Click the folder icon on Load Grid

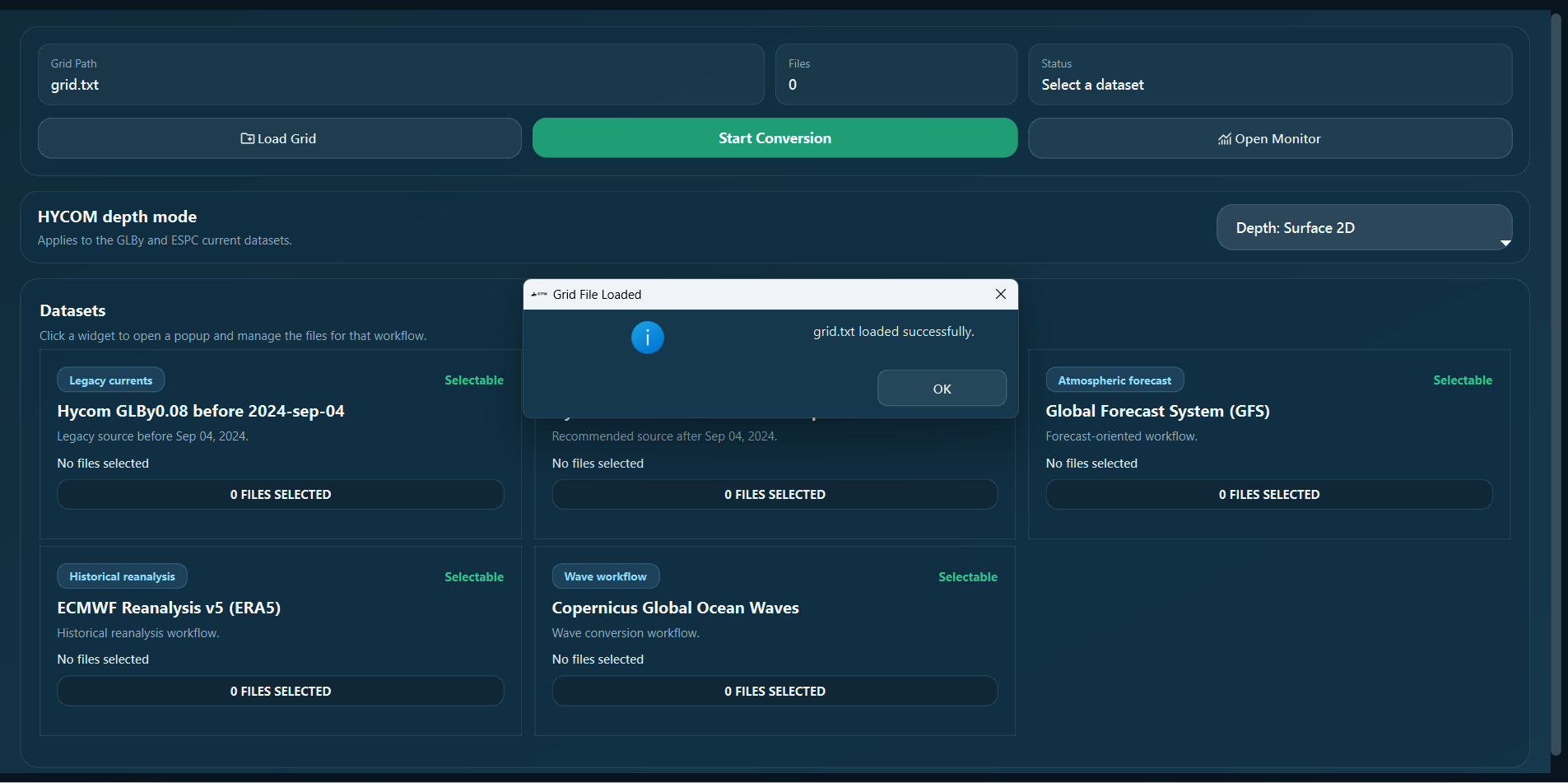[x=247, y=138]
